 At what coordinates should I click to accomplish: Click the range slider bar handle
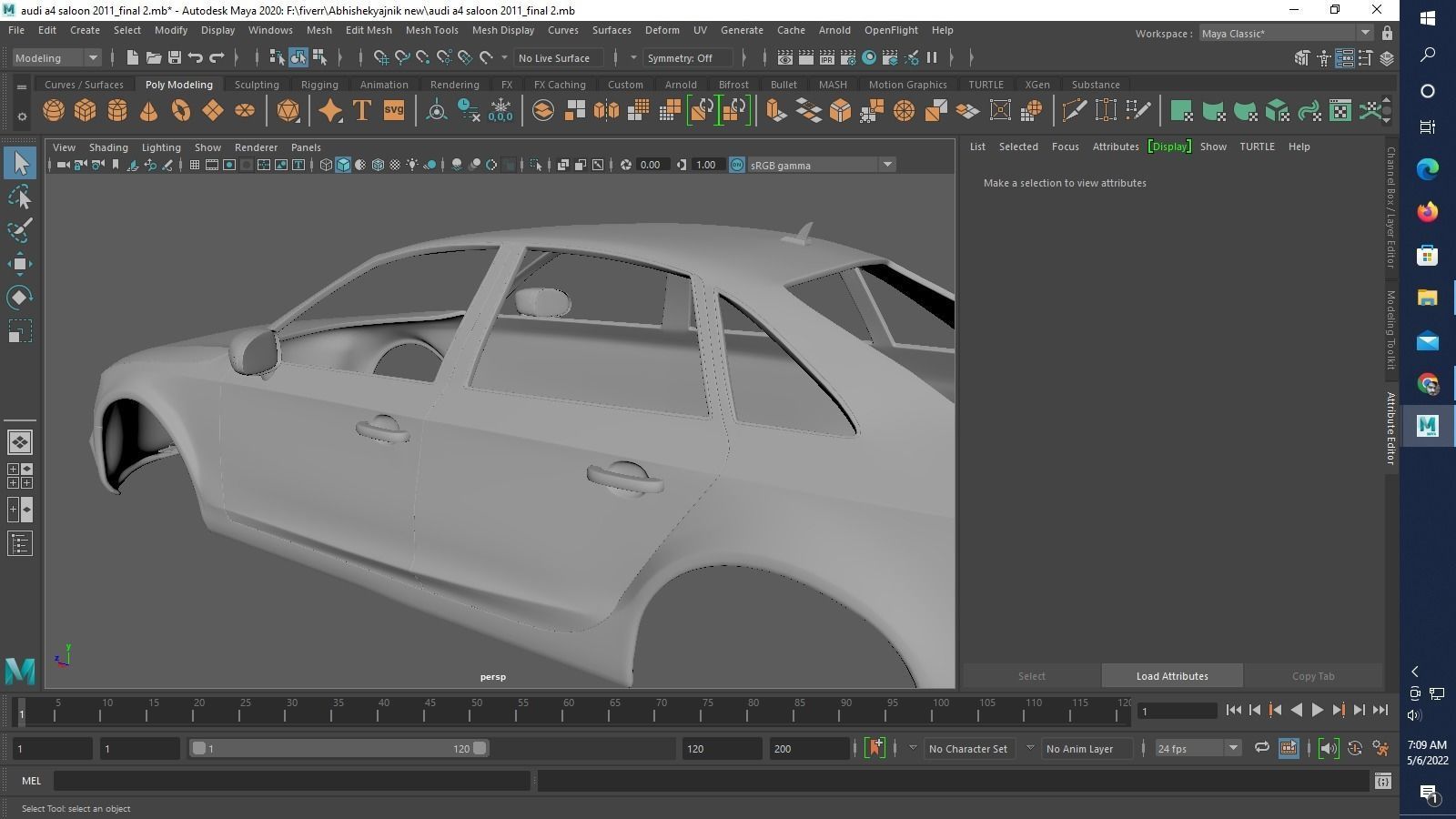pyautogui.click(x=339, y=748)
